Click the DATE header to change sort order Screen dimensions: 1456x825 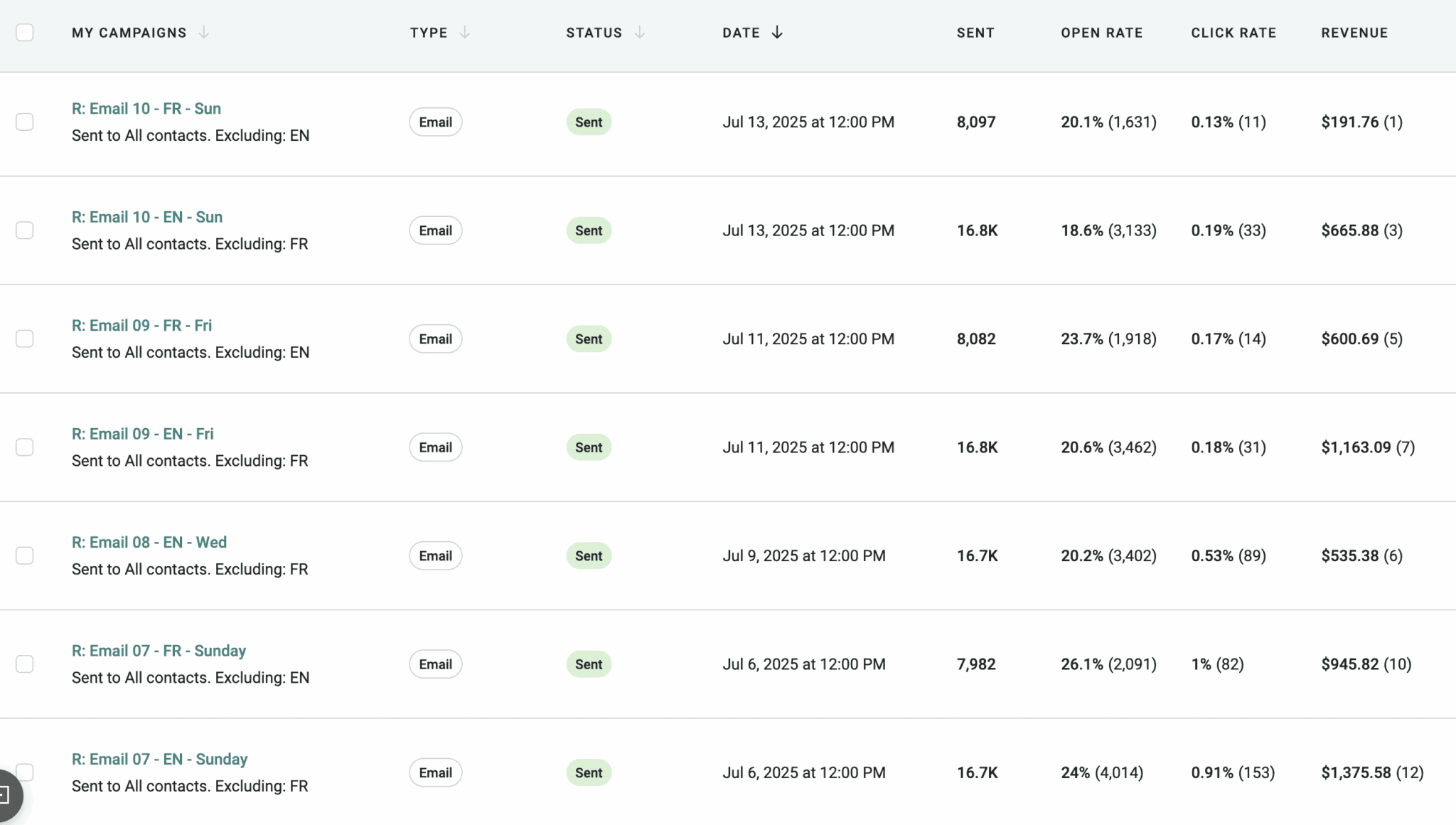click(x=741, y=33)
